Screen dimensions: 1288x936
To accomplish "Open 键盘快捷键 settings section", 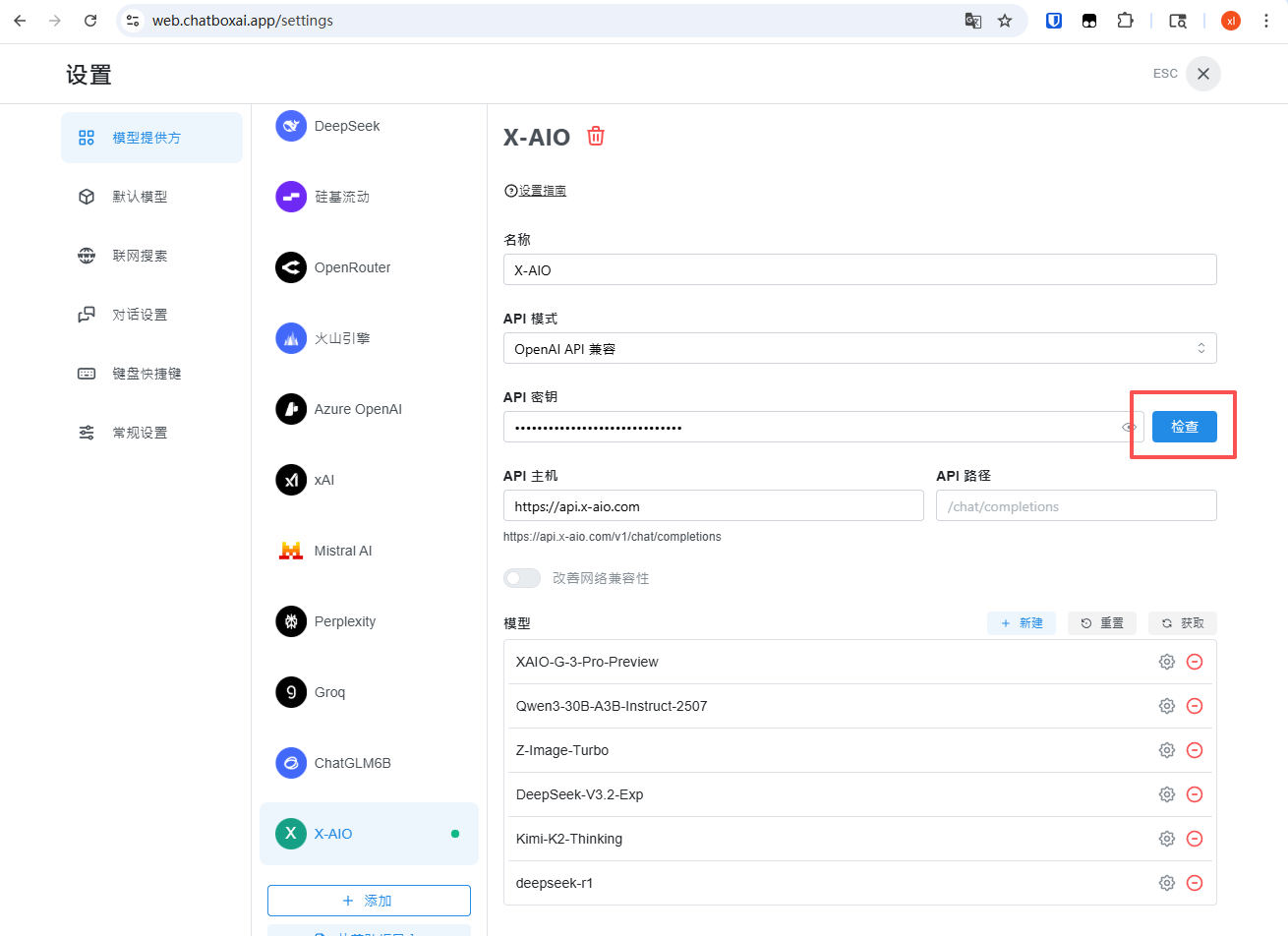I will click(151, 374).
